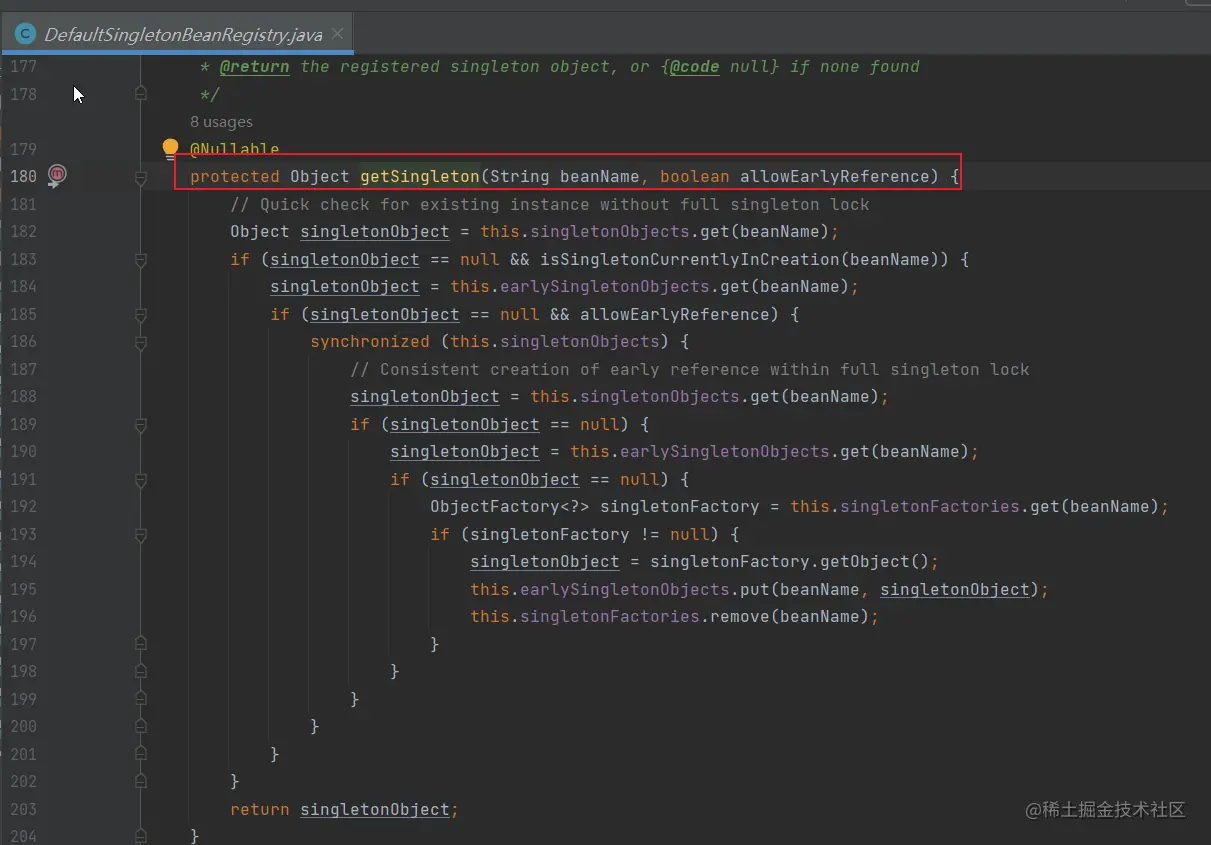Click the @return Javadoc tag on line 177

point(255,66)
